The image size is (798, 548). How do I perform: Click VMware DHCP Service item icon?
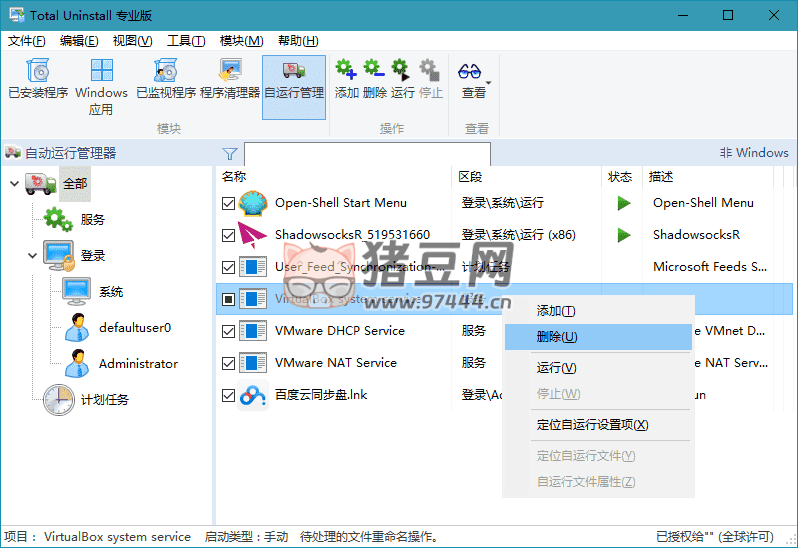[253, 331]
